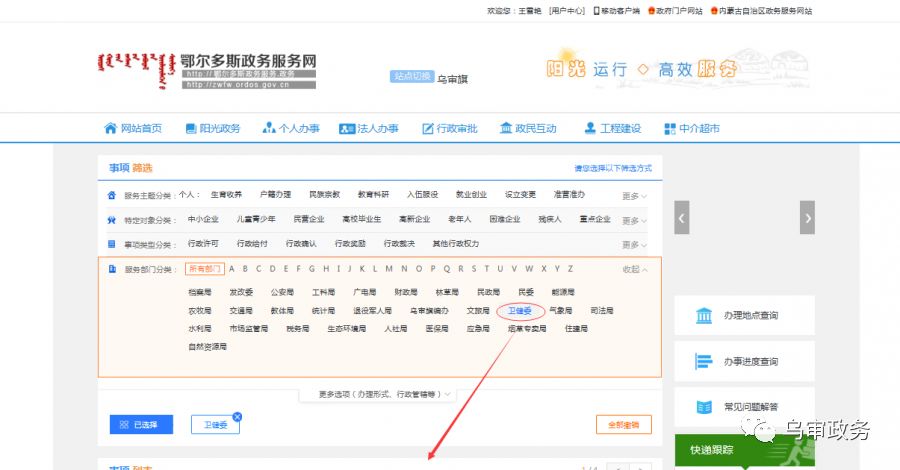Viewport: 900px width, 470px height.
Task: Visit 内蒙古自治区政务服务网站 link
Action: click(x=761, y=11)
